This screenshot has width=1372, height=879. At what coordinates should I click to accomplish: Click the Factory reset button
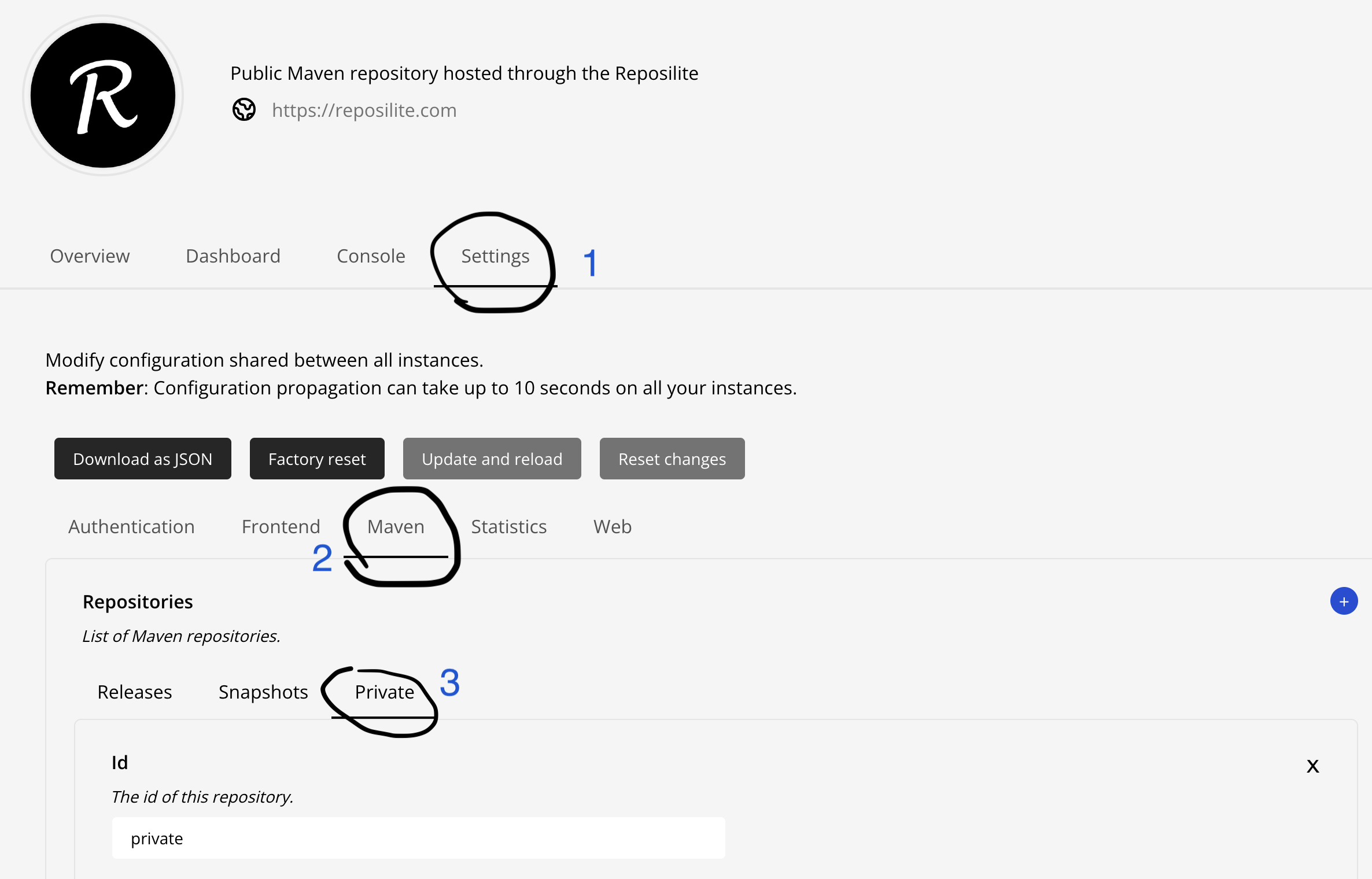coord(317,459)
